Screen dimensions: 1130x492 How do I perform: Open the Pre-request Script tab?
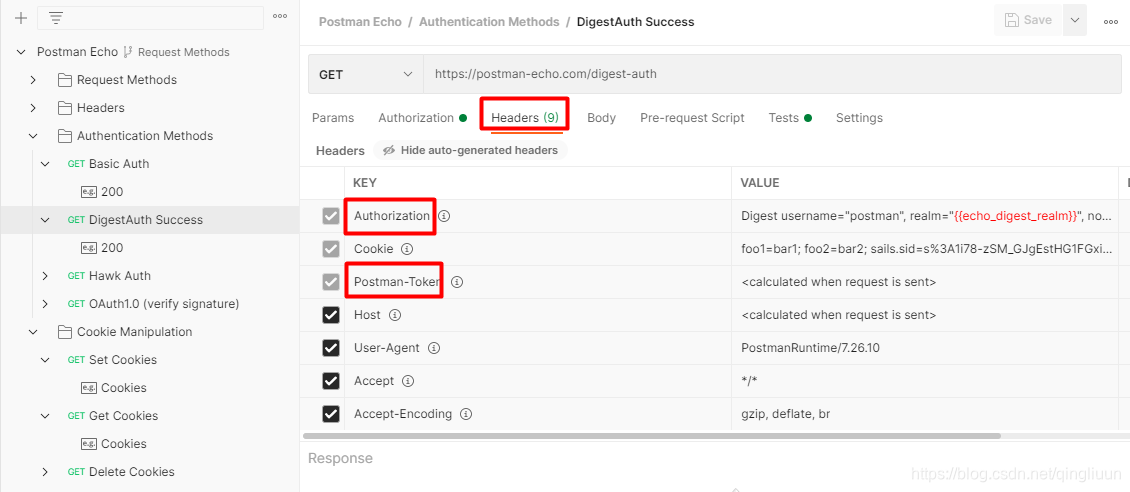pyautogui.click(x=692, y=117)
